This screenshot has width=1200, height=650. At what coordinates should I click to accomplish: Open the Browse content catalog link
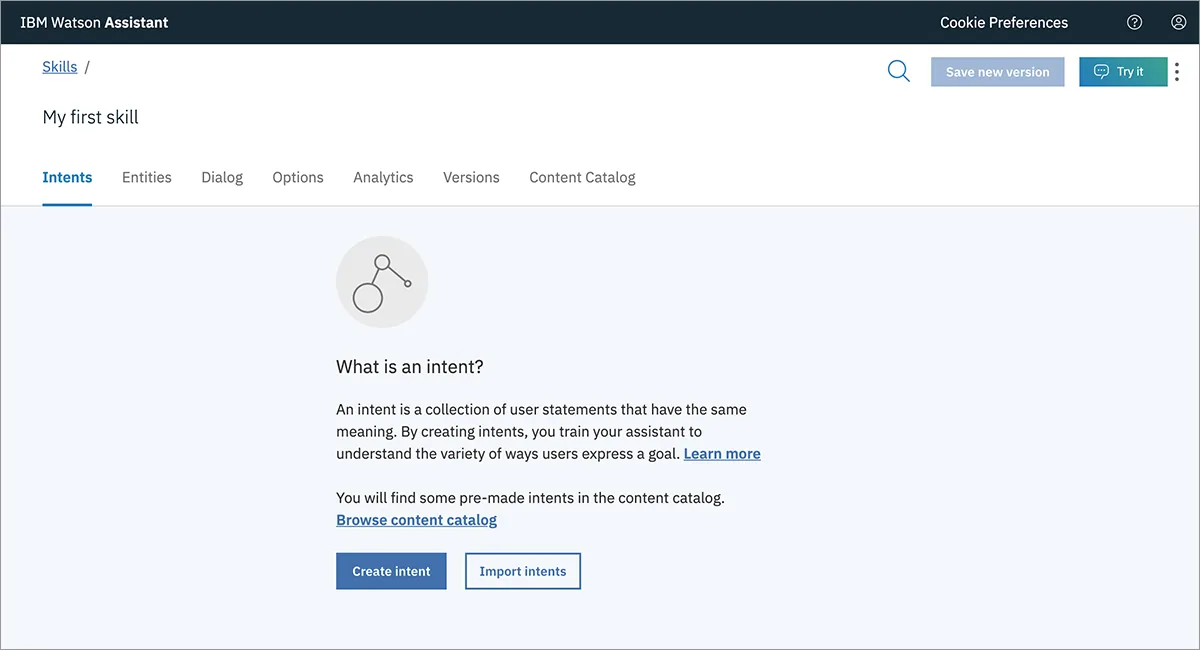click(416, 520)
